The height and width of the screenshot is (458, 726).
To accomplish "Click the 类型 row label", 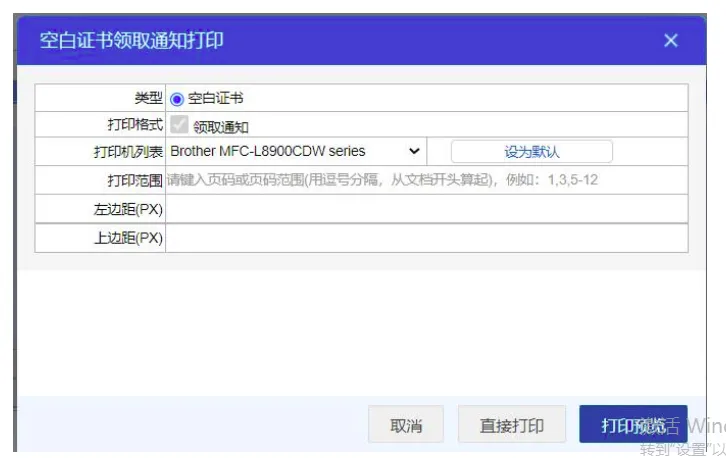I will 148,98.
